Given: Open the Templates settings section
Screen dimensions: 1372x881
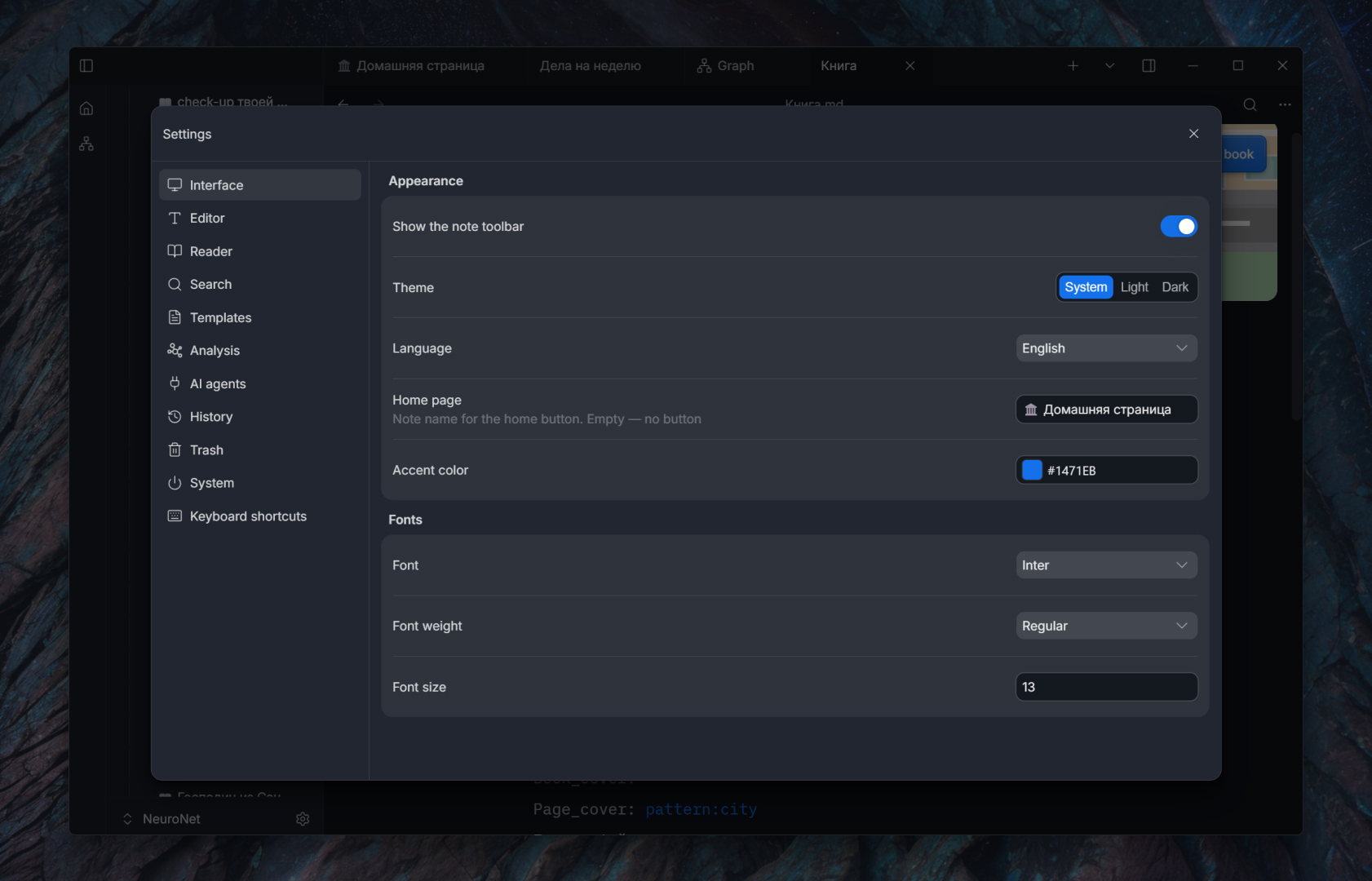Looking at the screenshot, I should (x=260, y=317).
